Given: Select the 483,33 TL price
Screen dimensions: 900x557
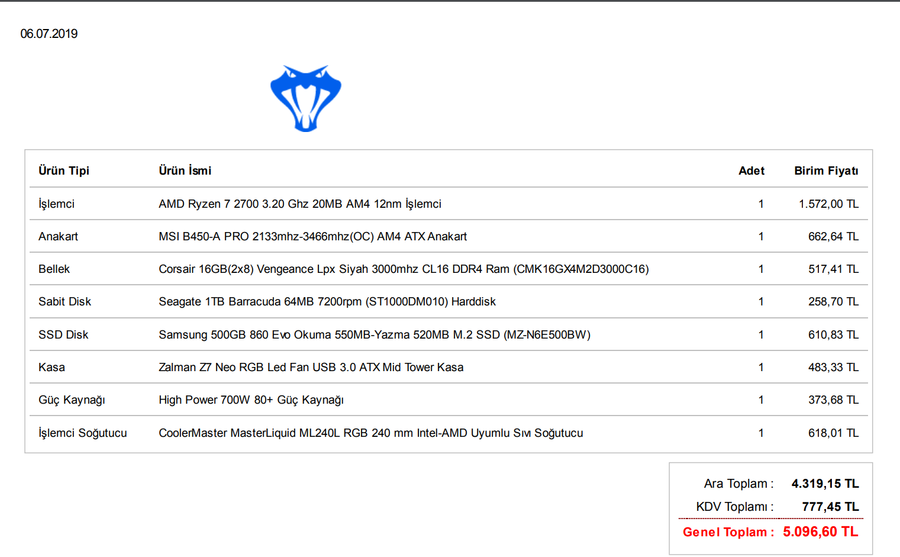Looking at the screenshot, I should [x=833, y=368].
